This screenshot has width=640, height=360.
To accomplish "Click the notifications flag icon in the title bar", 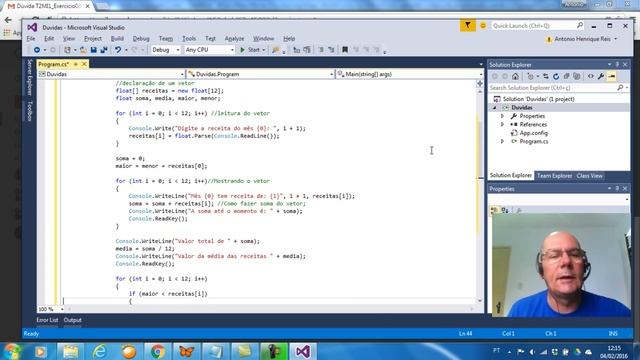I will [x=468, y=26].
